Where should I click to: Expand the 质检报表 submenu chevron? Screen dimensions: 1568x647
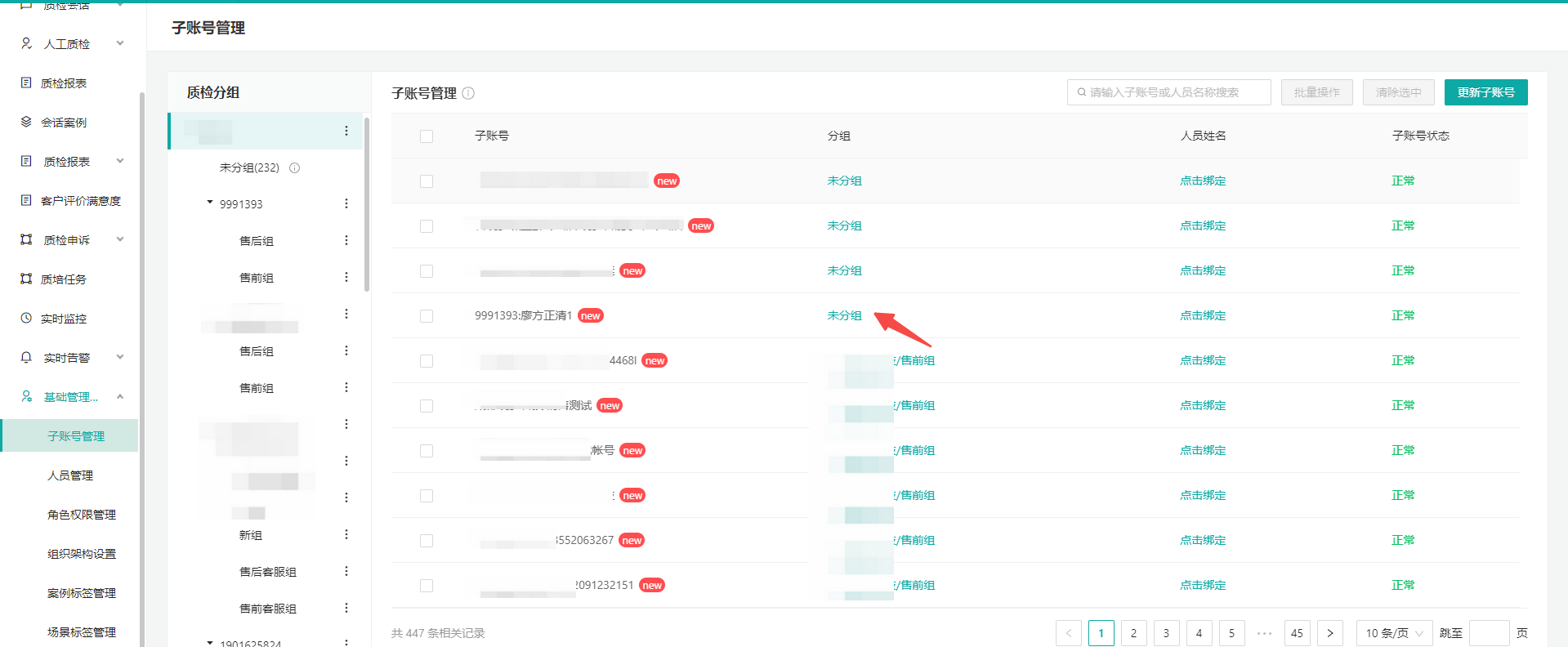click(x=120, y=161)
